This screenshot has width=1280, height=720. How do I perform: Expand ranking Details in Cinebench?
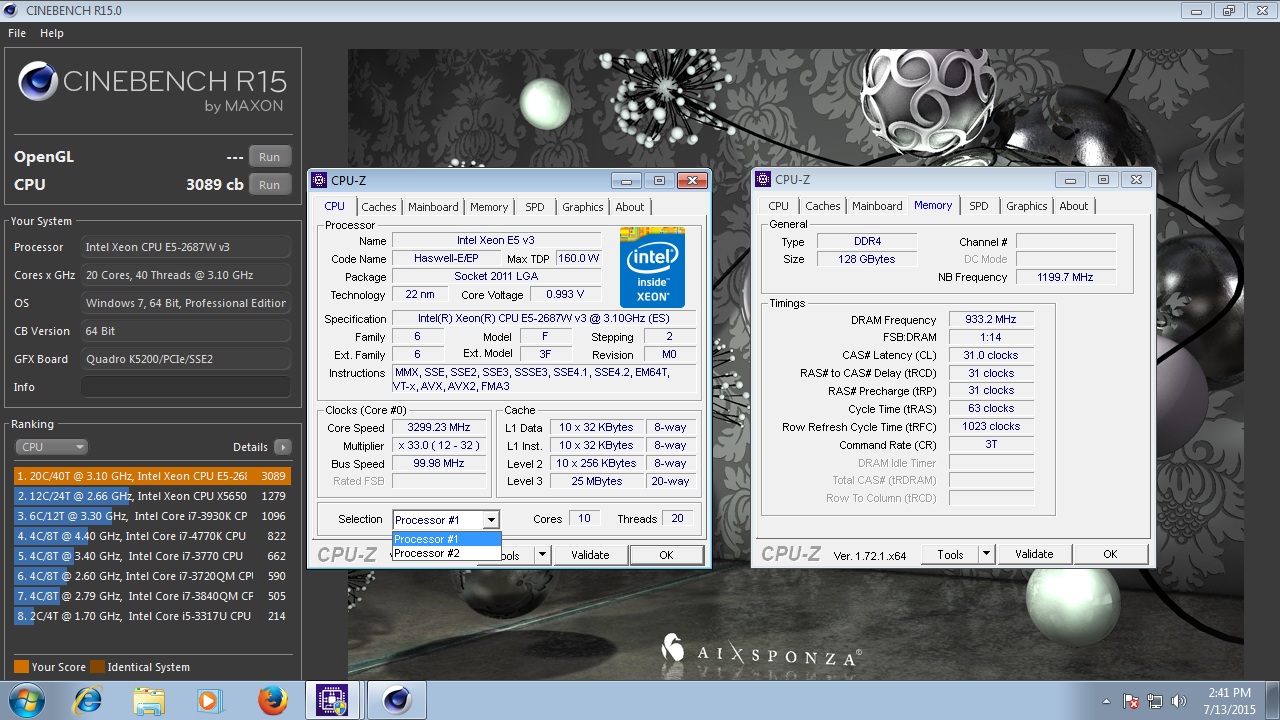click(x=283, y=447)
